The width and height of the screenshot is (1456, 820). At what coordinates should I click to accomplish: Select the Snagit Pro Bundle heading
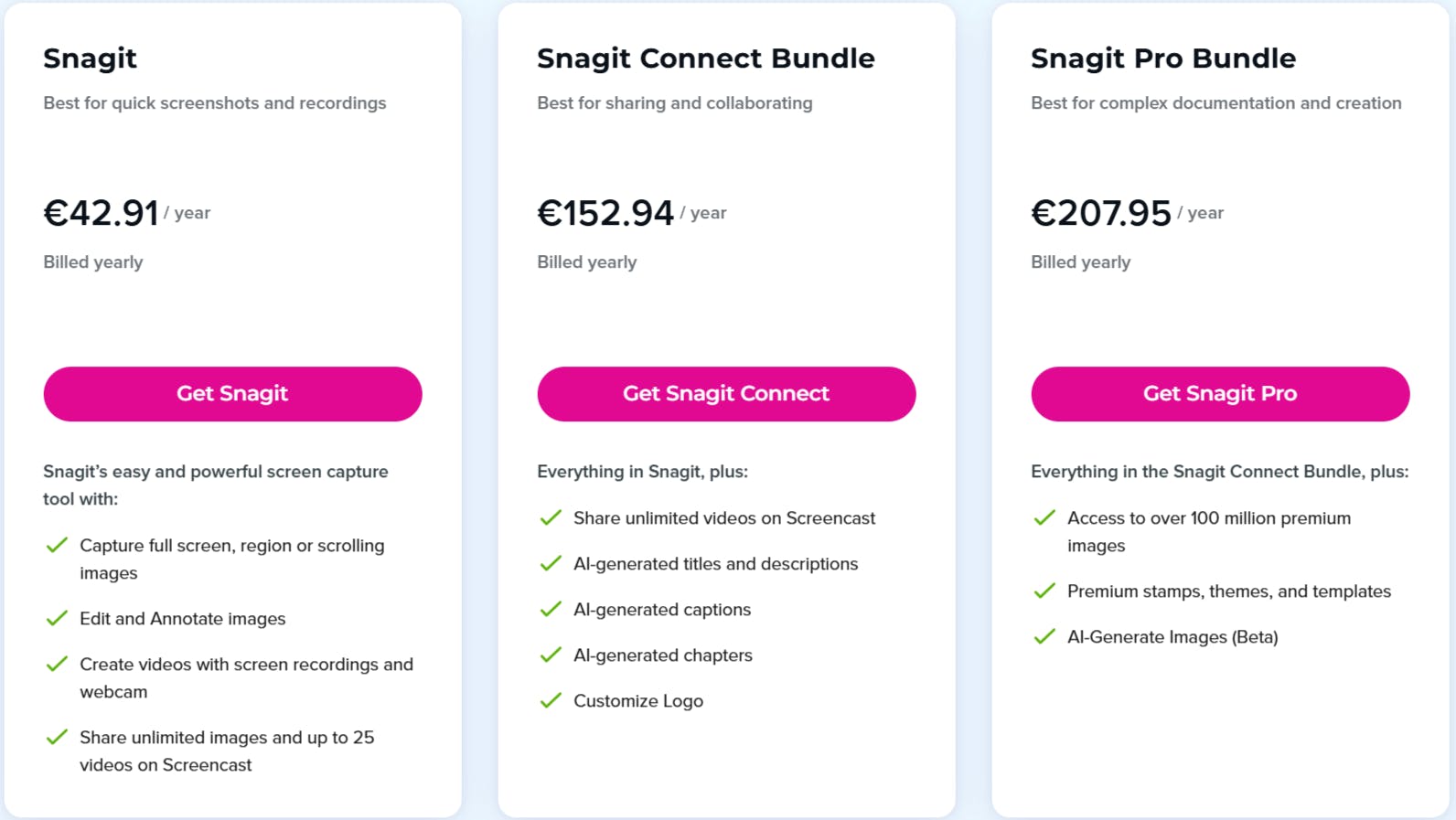[x=1163, y=59]
